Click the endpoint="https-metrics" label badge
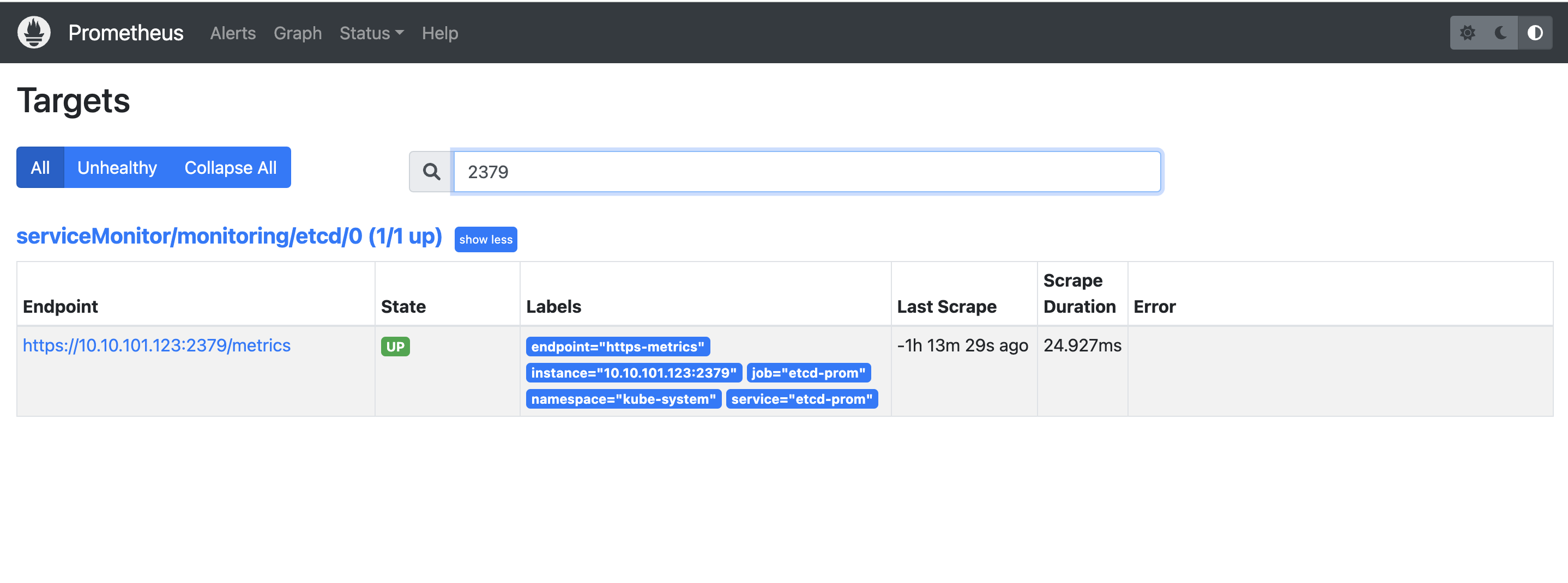 (618, 347)
